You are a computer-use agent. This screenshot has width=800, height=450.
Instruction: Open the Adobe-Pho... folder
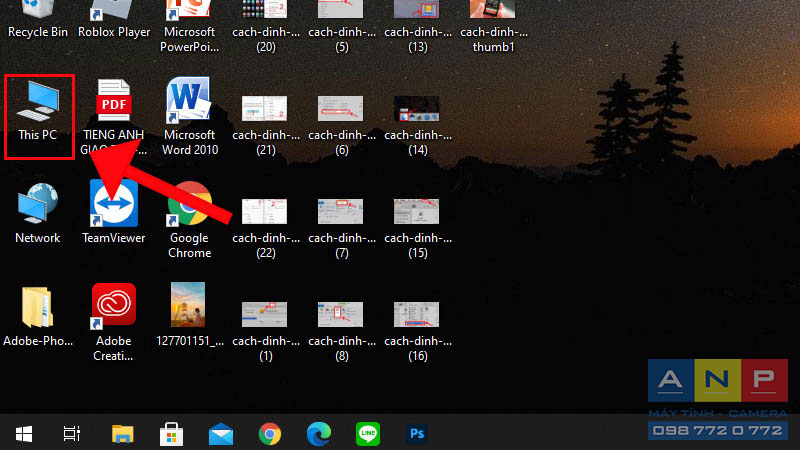point(38,317)
